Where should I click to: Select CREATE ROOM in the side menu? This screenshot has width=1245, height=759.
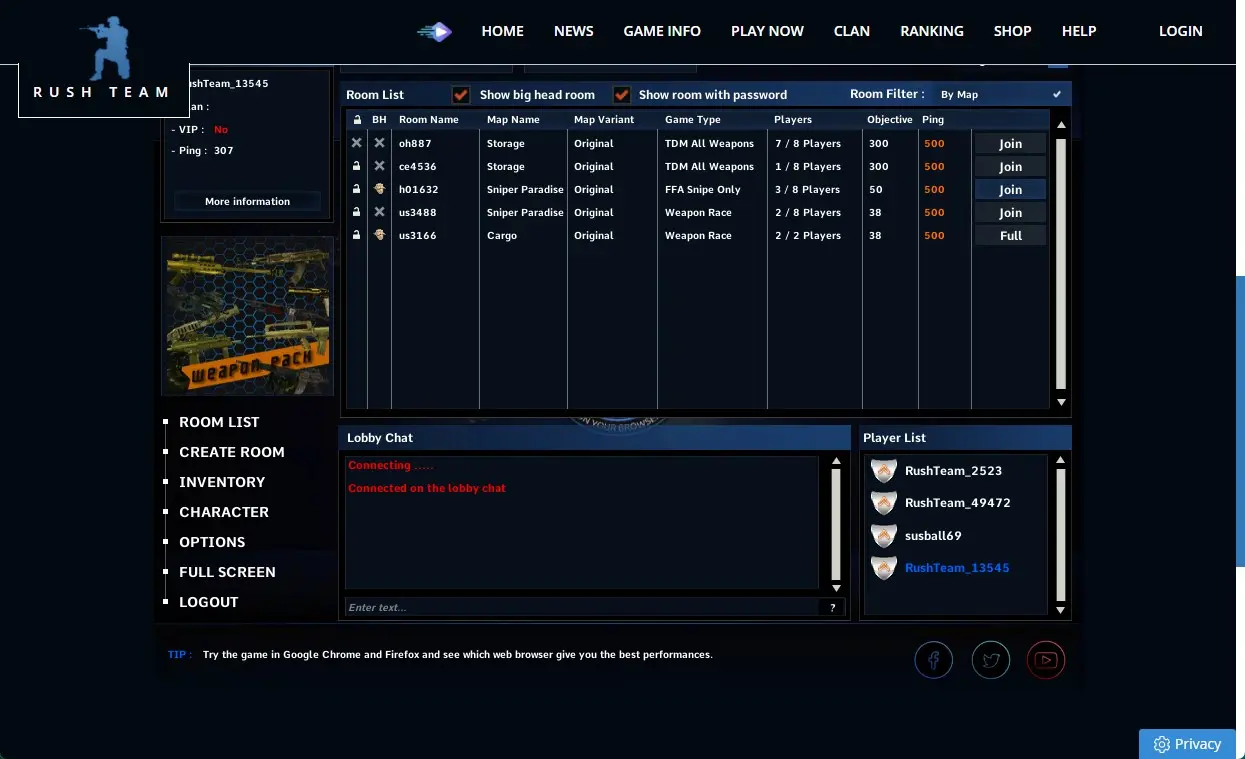point(232,452)
